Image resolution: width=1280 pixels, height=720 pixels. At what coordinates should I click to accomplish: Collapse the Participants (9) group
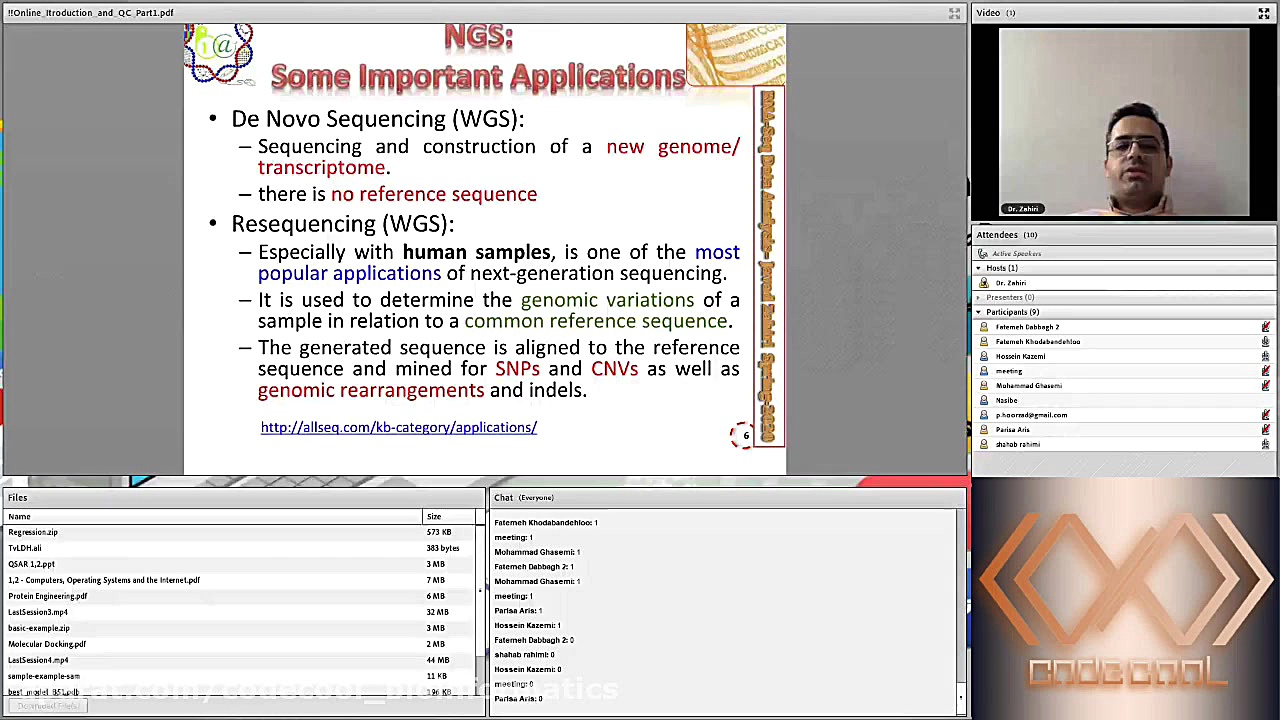tap(979, 312)
